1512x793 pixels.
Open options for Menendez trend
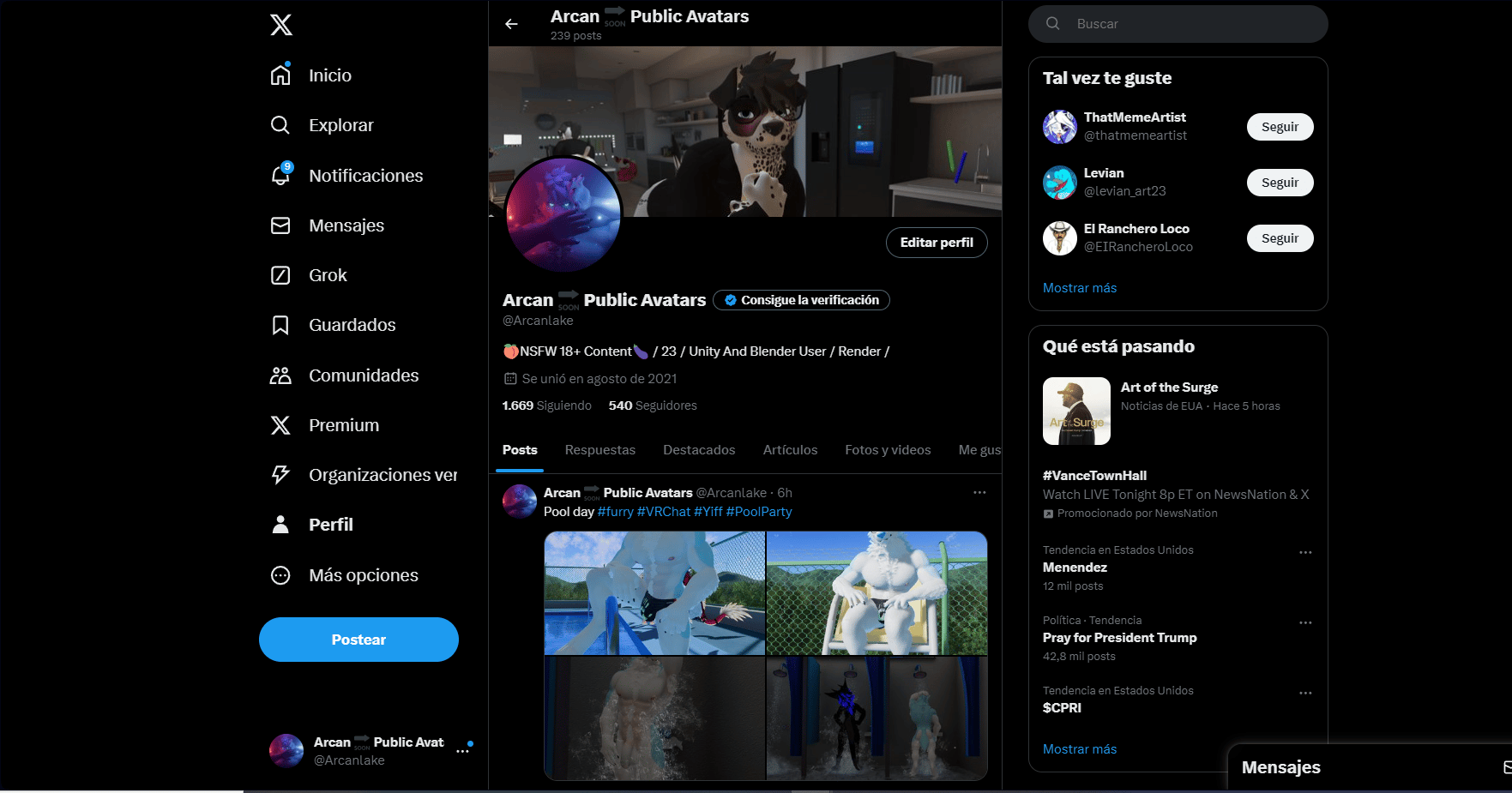pos(1305,553)
